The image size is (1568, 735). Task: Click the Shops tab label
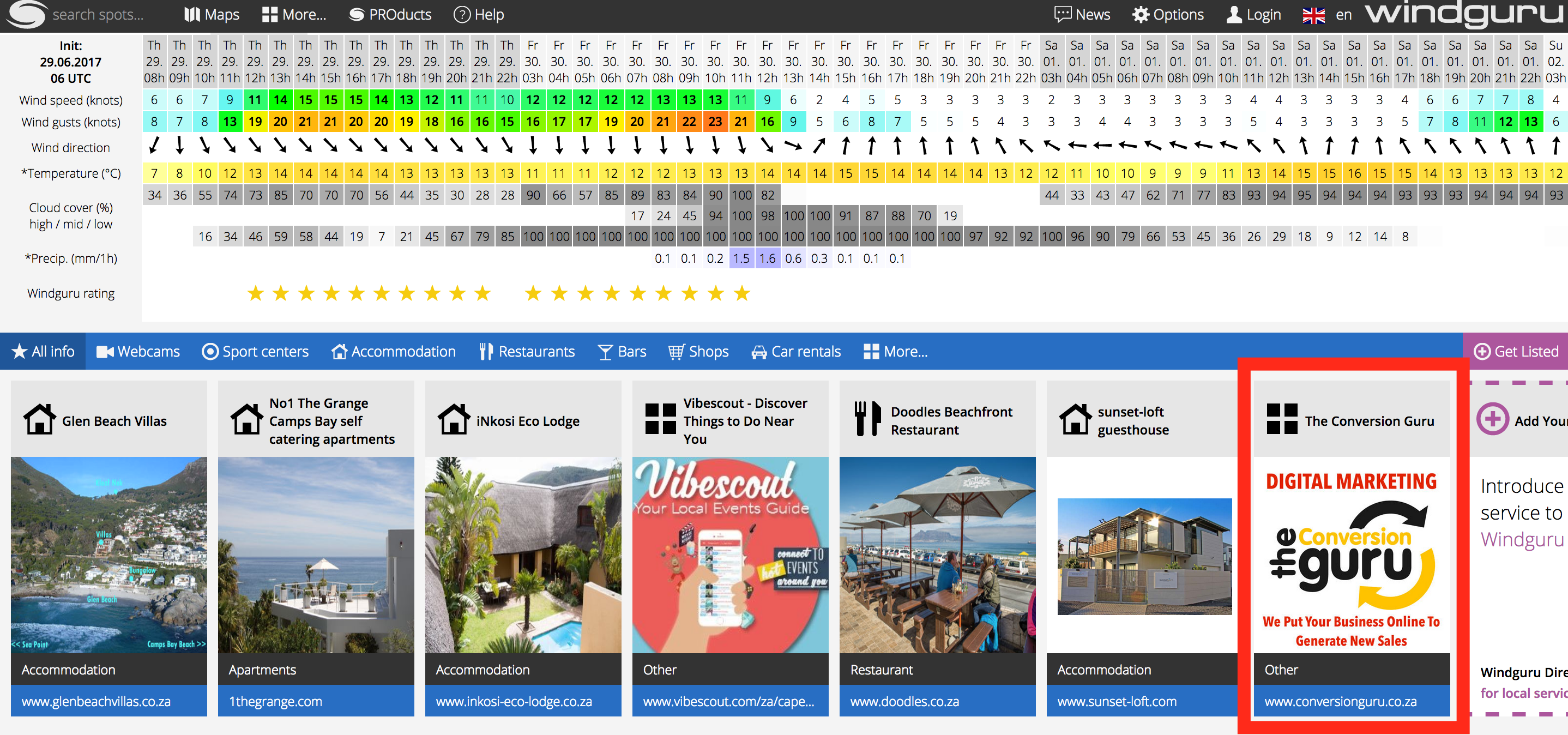coord(709,351)
